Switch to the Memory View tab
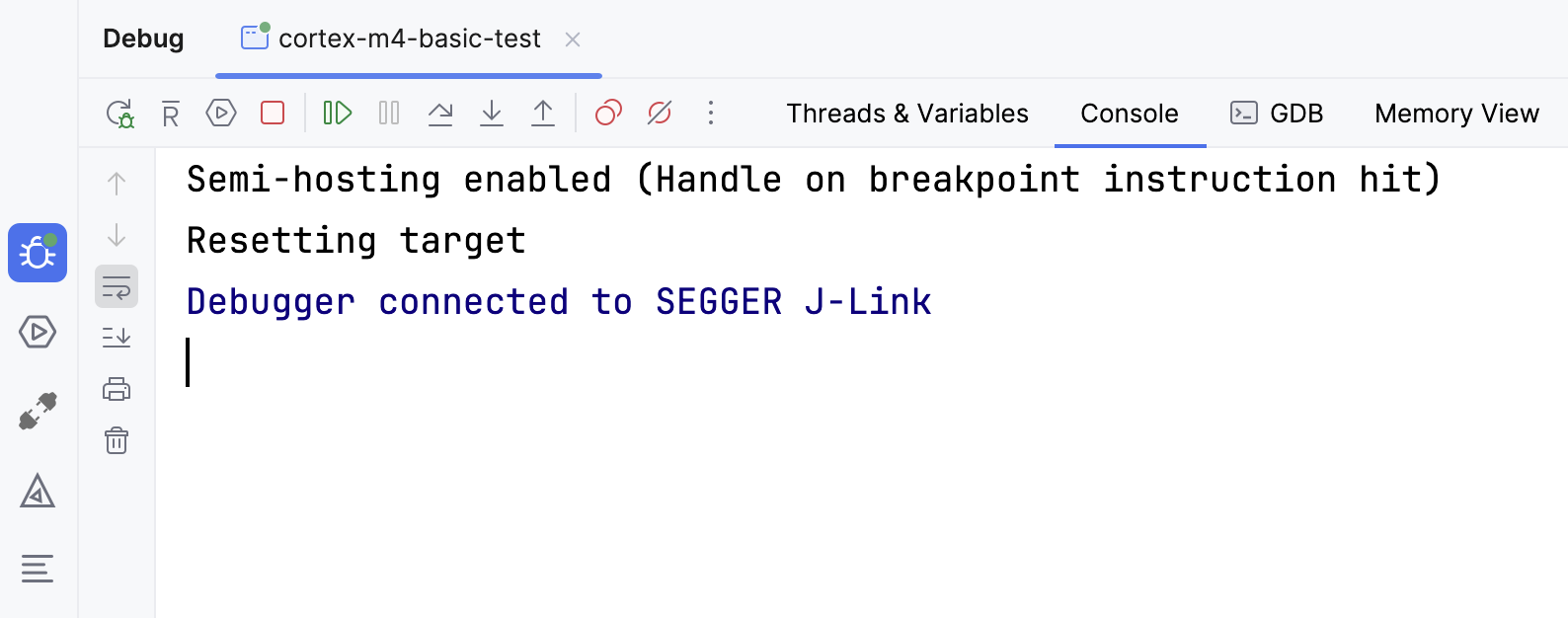The image size is (1568, 618). [1455, 113]
